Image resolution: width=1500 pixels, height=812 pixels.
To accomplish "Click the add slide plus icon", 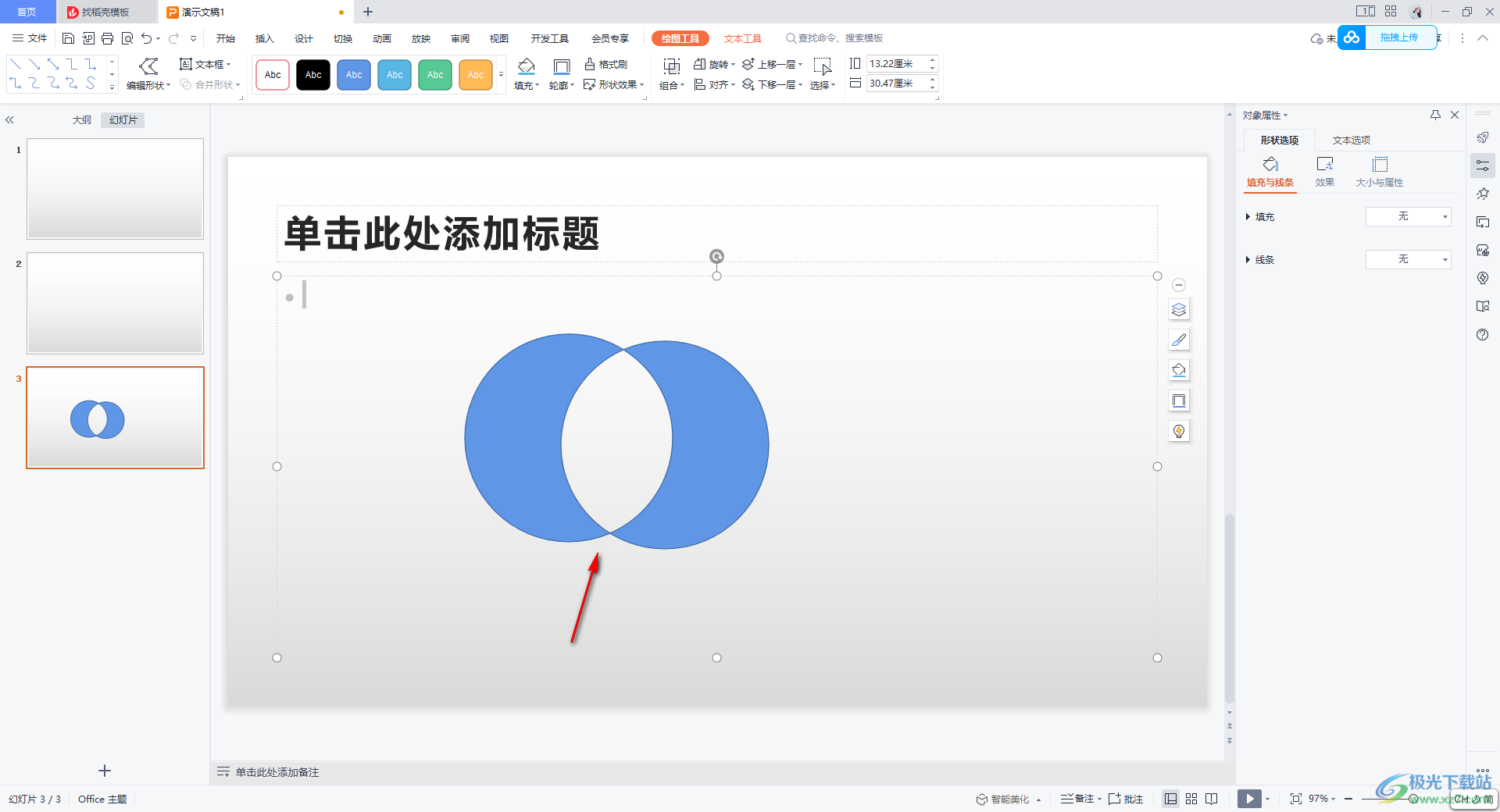I will coord(105,771).
